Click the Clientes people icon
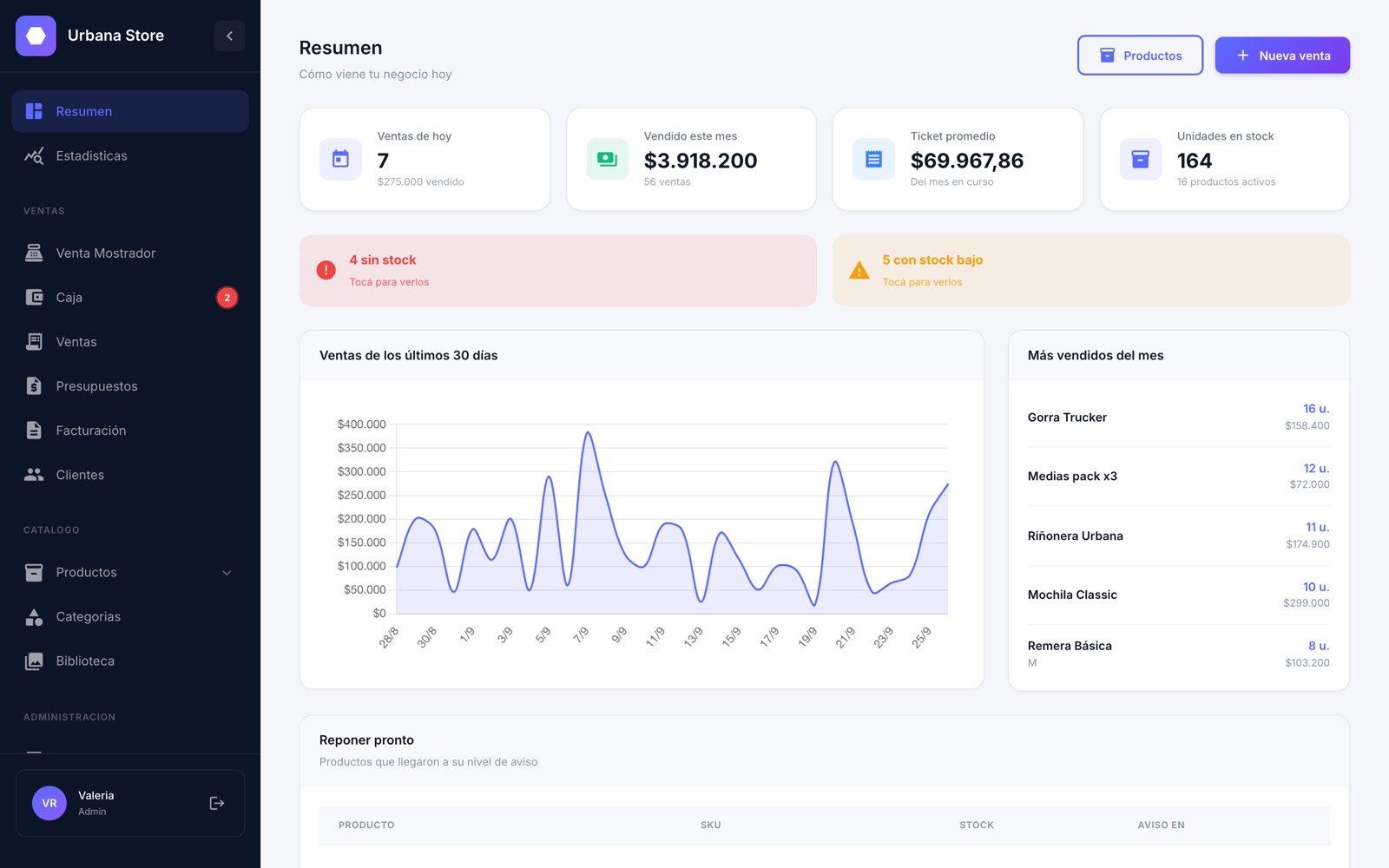The image size is (1389, 868). pos(34,474)
